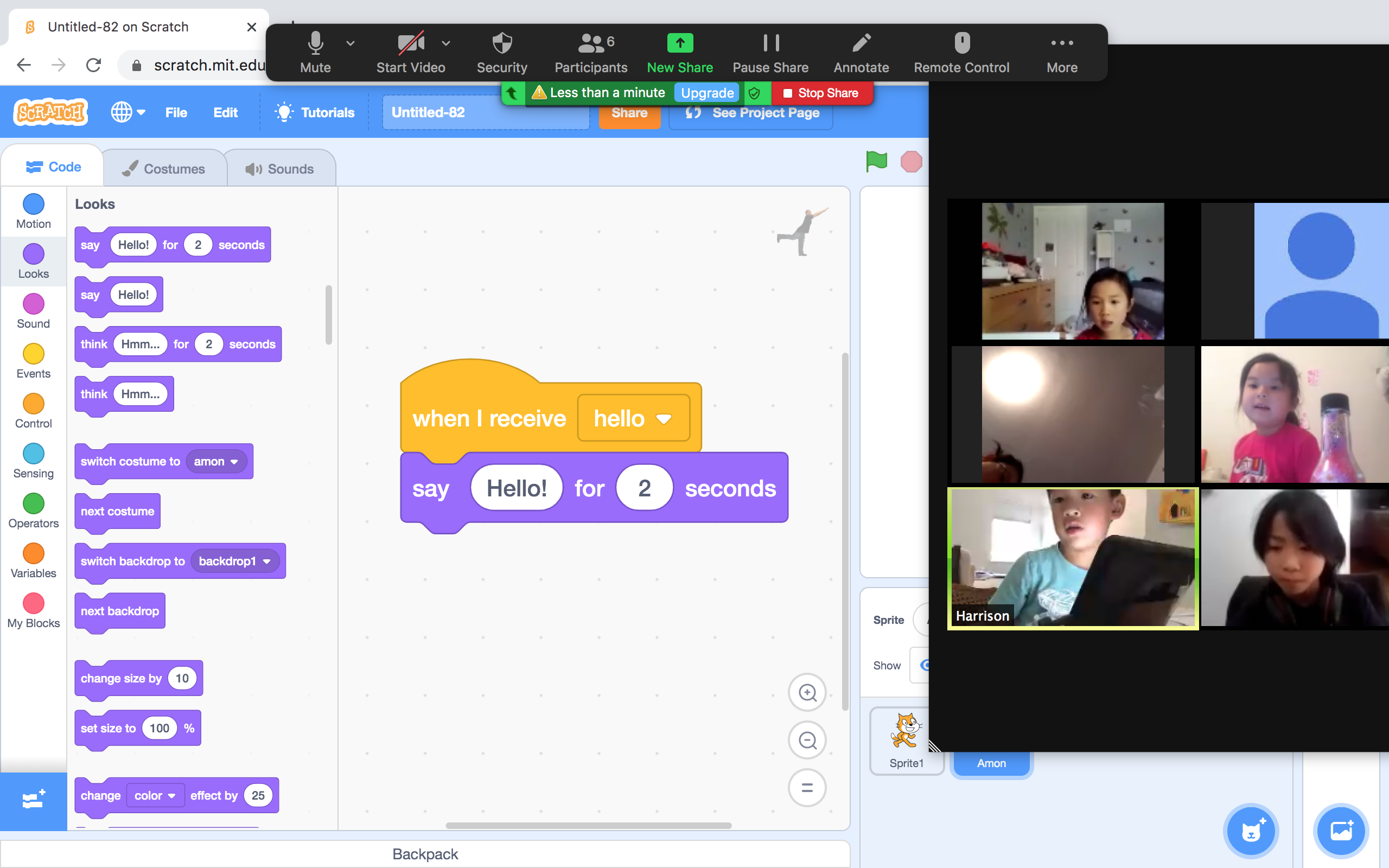This screenshot has width=1389, height=868.
Task: Select the Events yellow category circle
Action: 33,354
